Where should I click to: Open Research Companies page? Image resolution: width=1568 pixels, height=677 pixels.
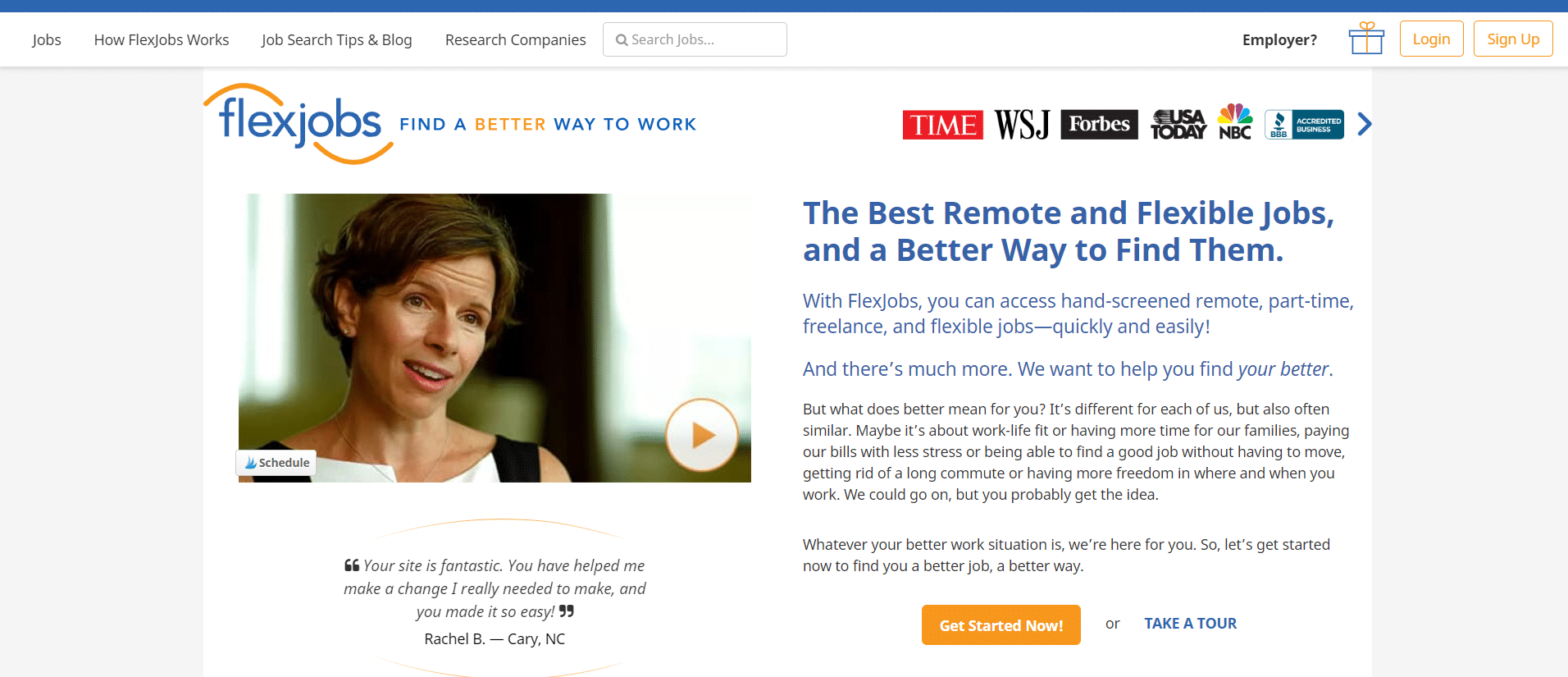tap(515, 39)
